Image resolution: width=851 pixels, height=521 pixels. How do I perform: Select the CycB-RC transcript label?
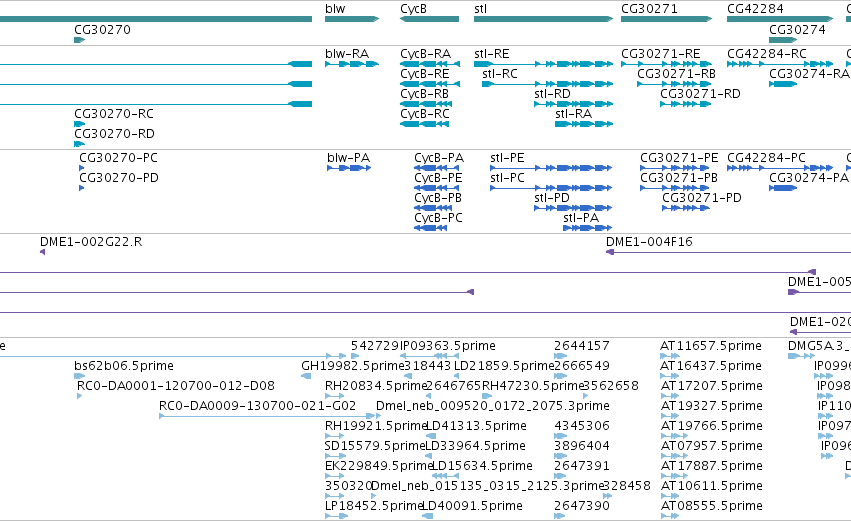click(x=425, y=114)
